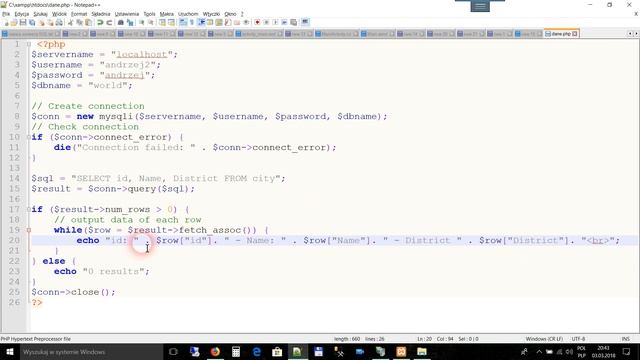
Task: Toggle synchronized vertical scrolling
Action: (x=162, y=22)
